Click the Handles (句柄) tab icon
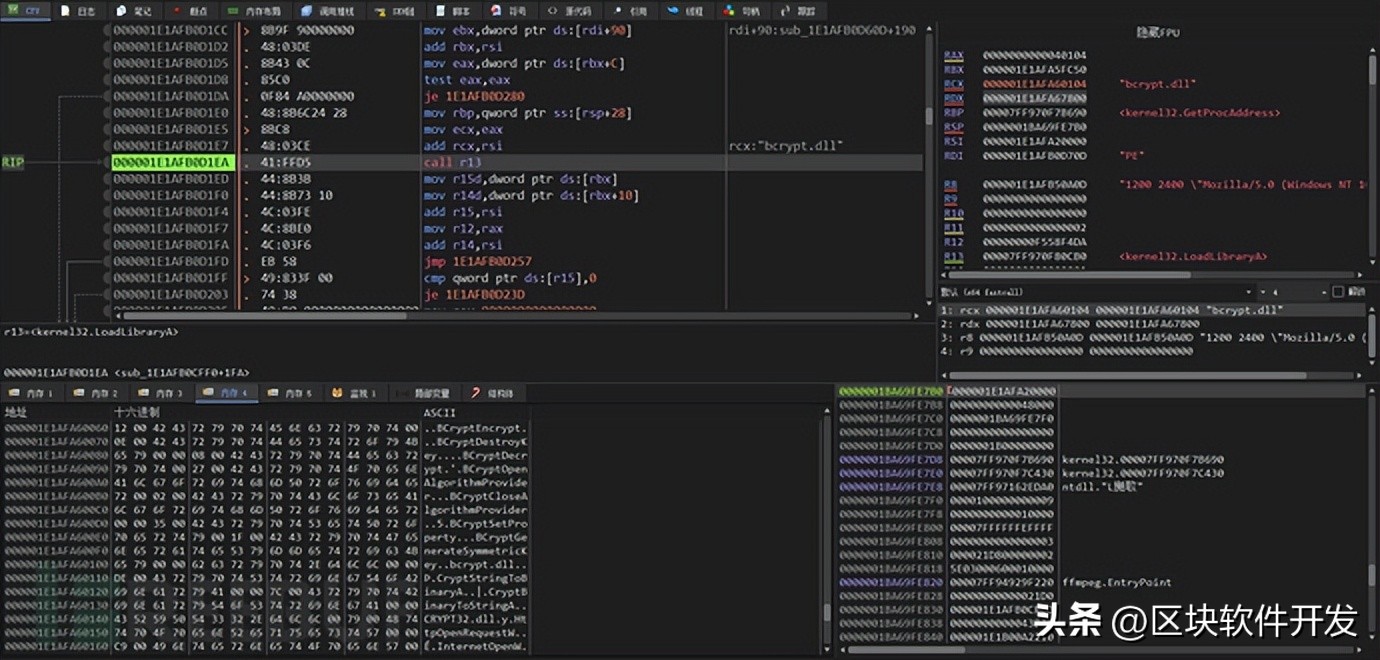 coord(727,11)
